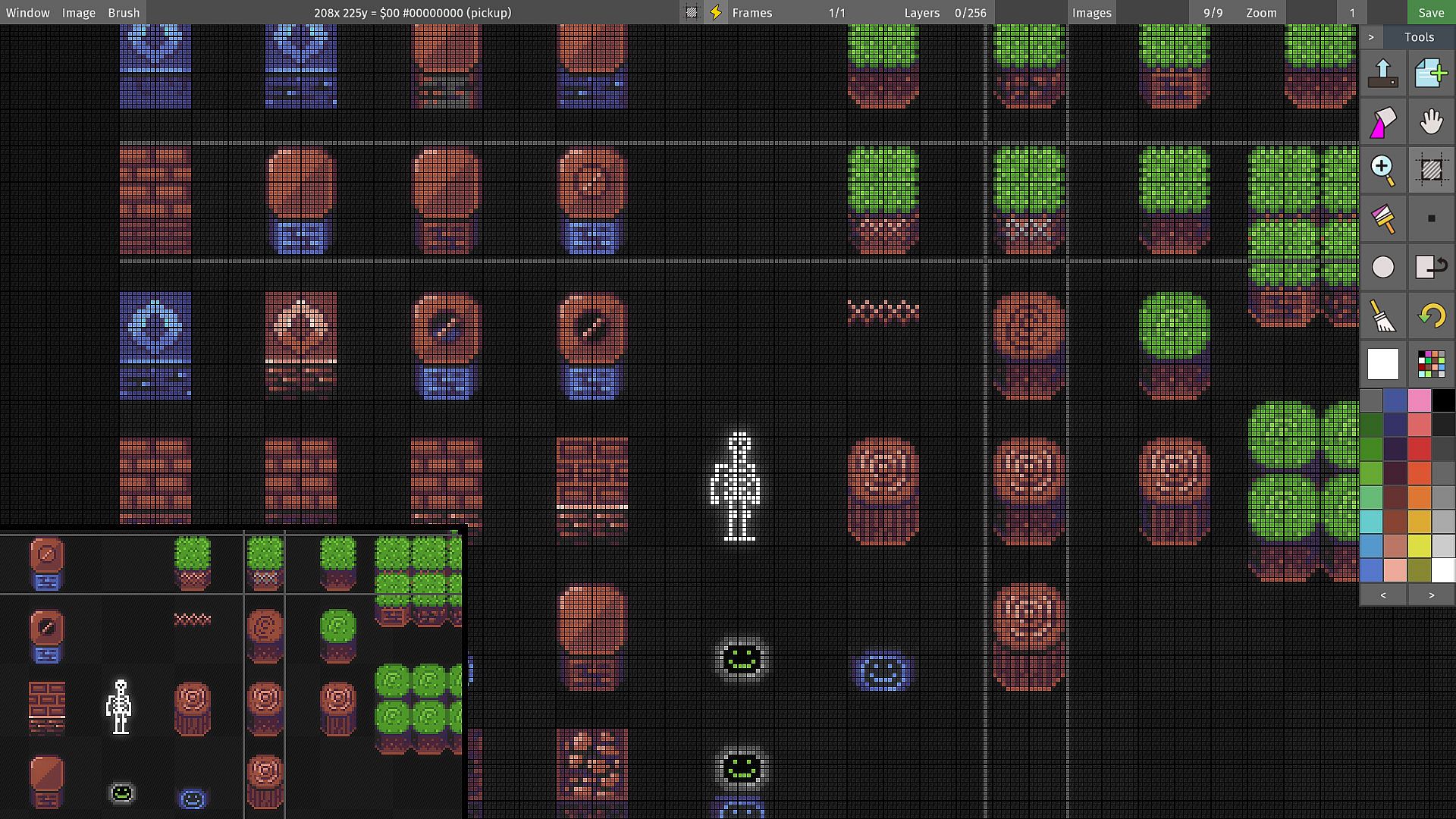Click the green Save button
The height and width of the screenshot is (819, 1456).
1431,12
